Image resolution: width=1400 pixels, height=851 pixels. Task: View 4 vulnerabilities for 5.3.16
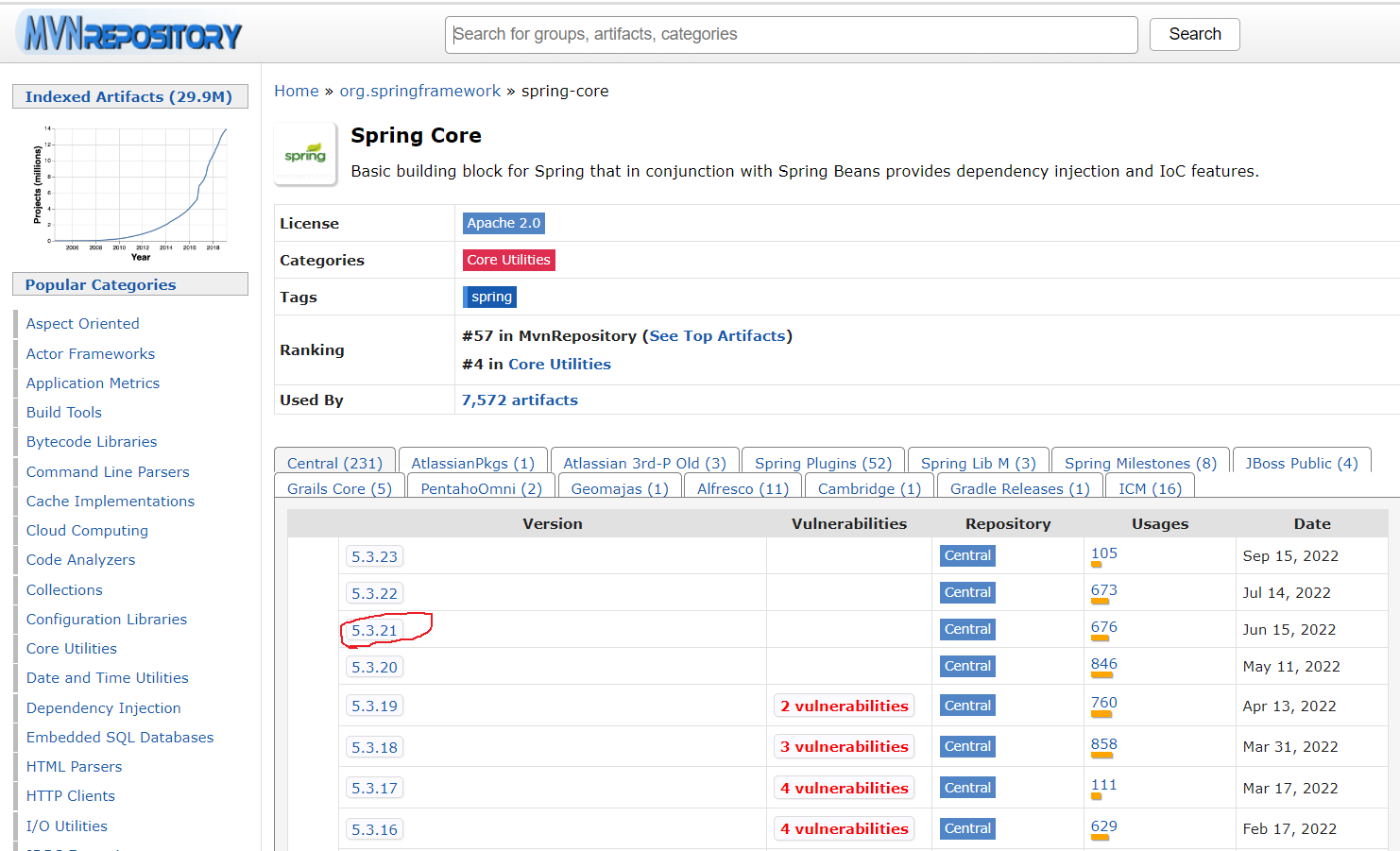point(844,828)
